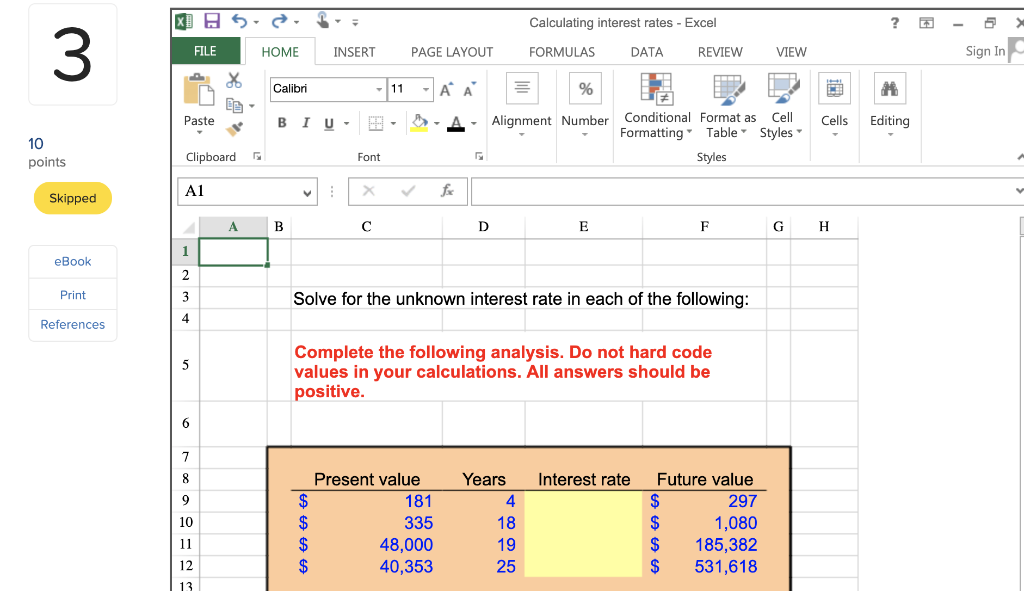Screen dimensions: 1024x591
Task: Toggle Underline formatting
Action: (328, 123)
